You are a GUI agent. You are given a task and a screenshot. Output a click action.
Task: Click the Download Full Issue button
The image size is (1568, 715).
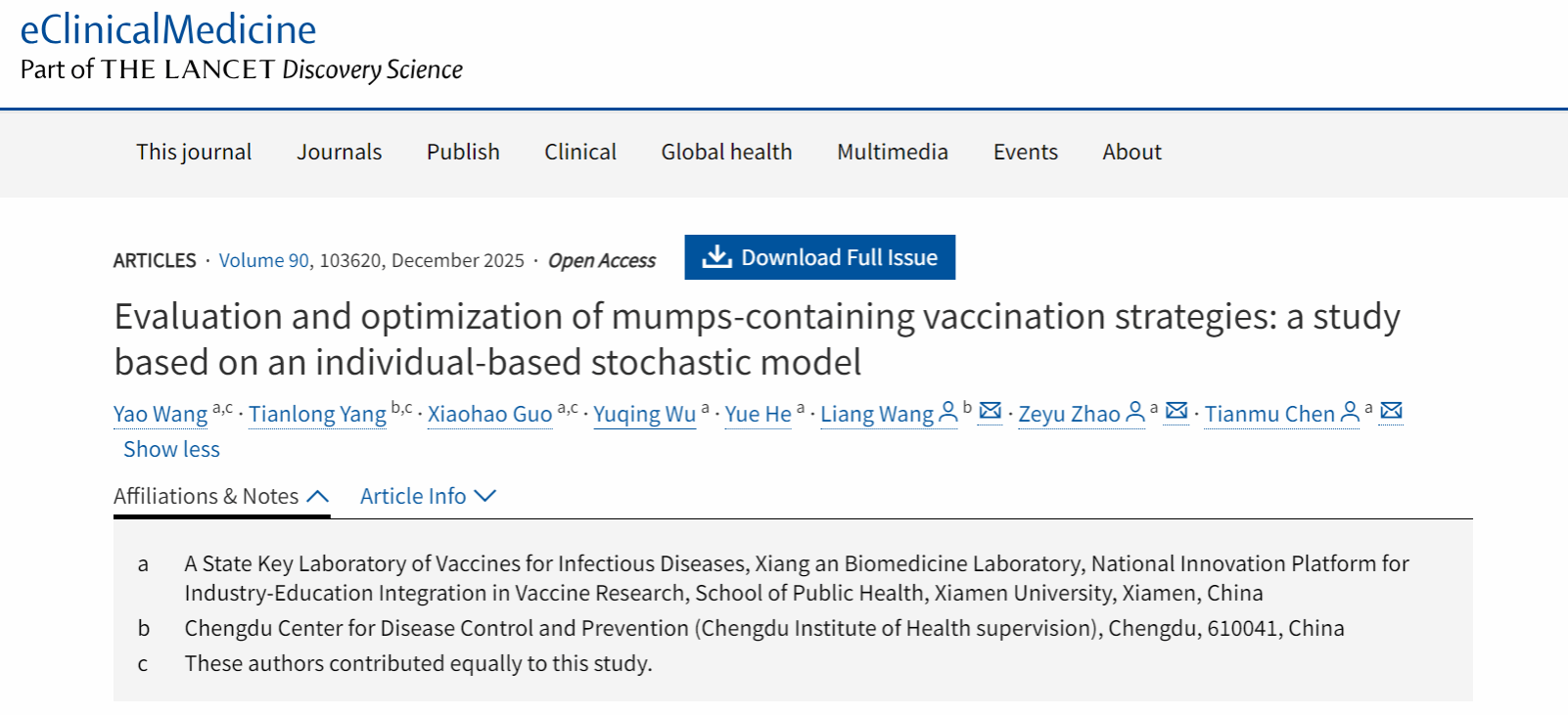point(819,257)
